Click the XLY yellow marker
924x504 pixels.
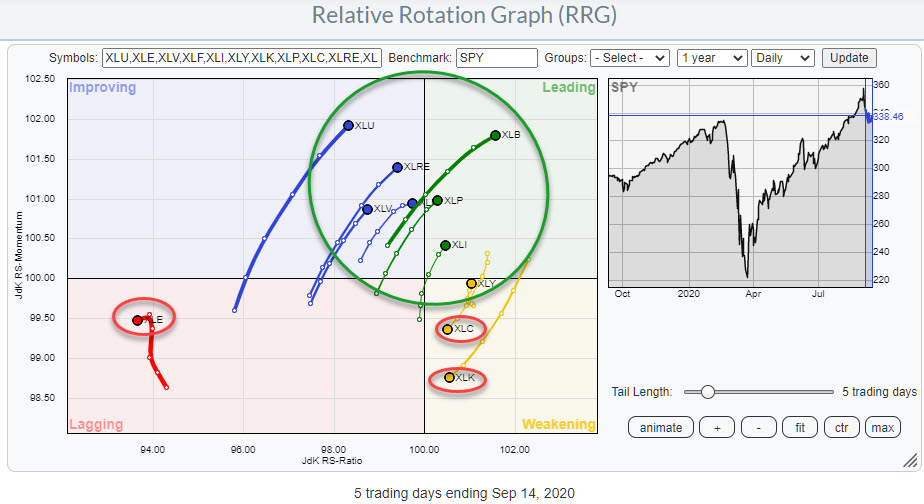471,284
